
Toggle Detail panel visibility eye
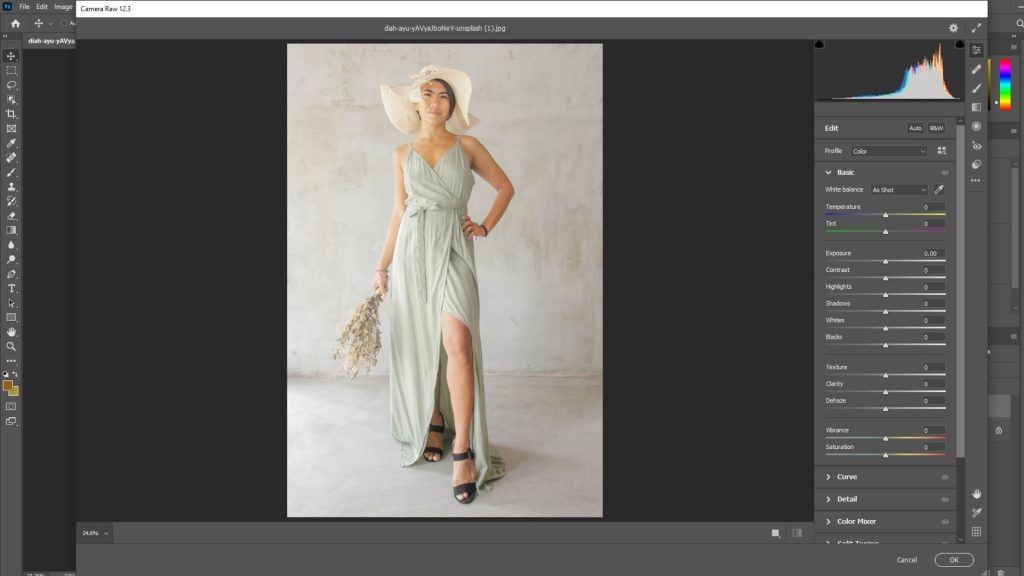point(945,500)
